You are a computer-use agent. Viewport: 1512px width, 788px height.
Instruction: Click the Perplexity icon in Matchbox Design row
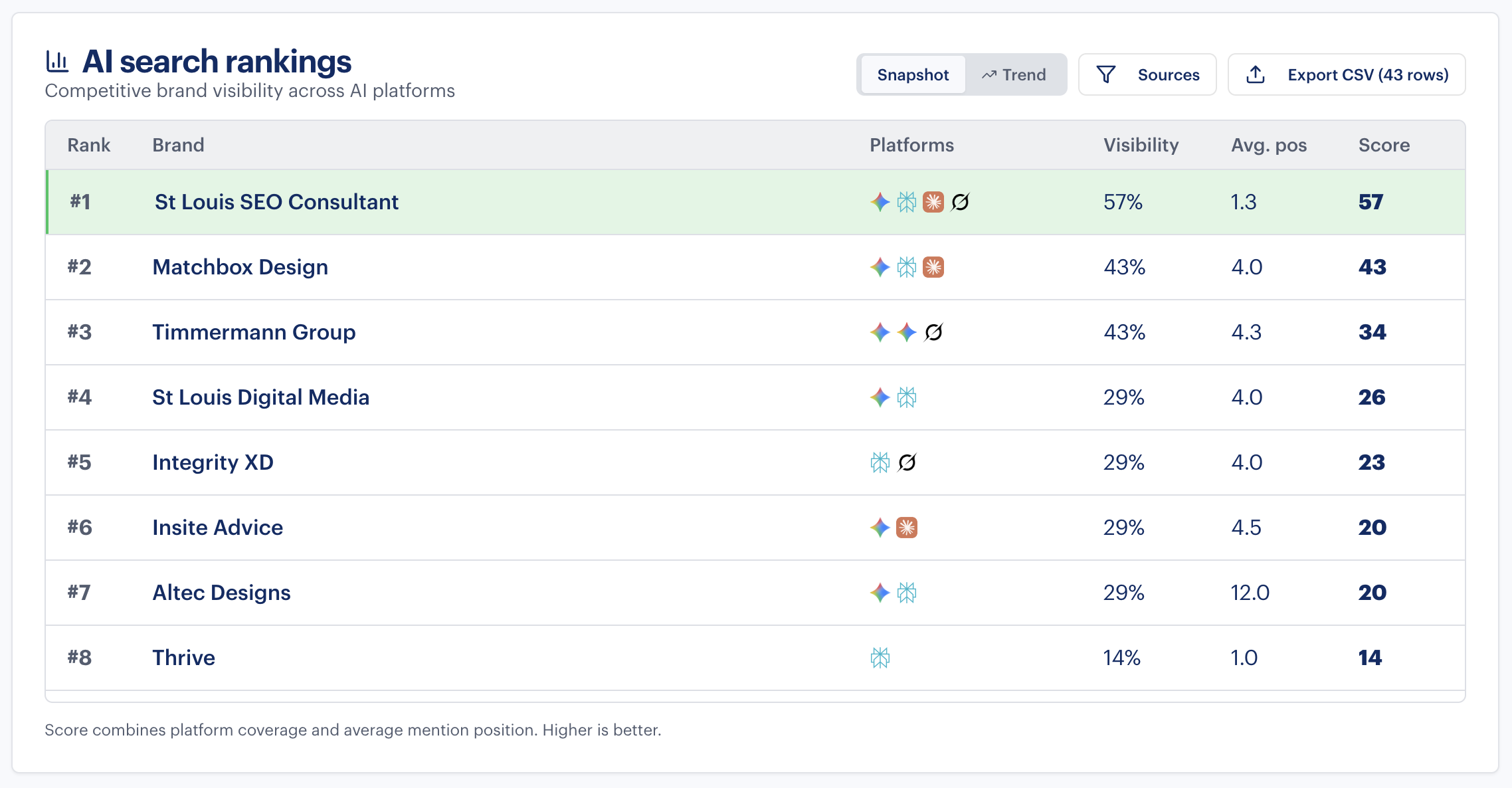(x=907, y=267)
